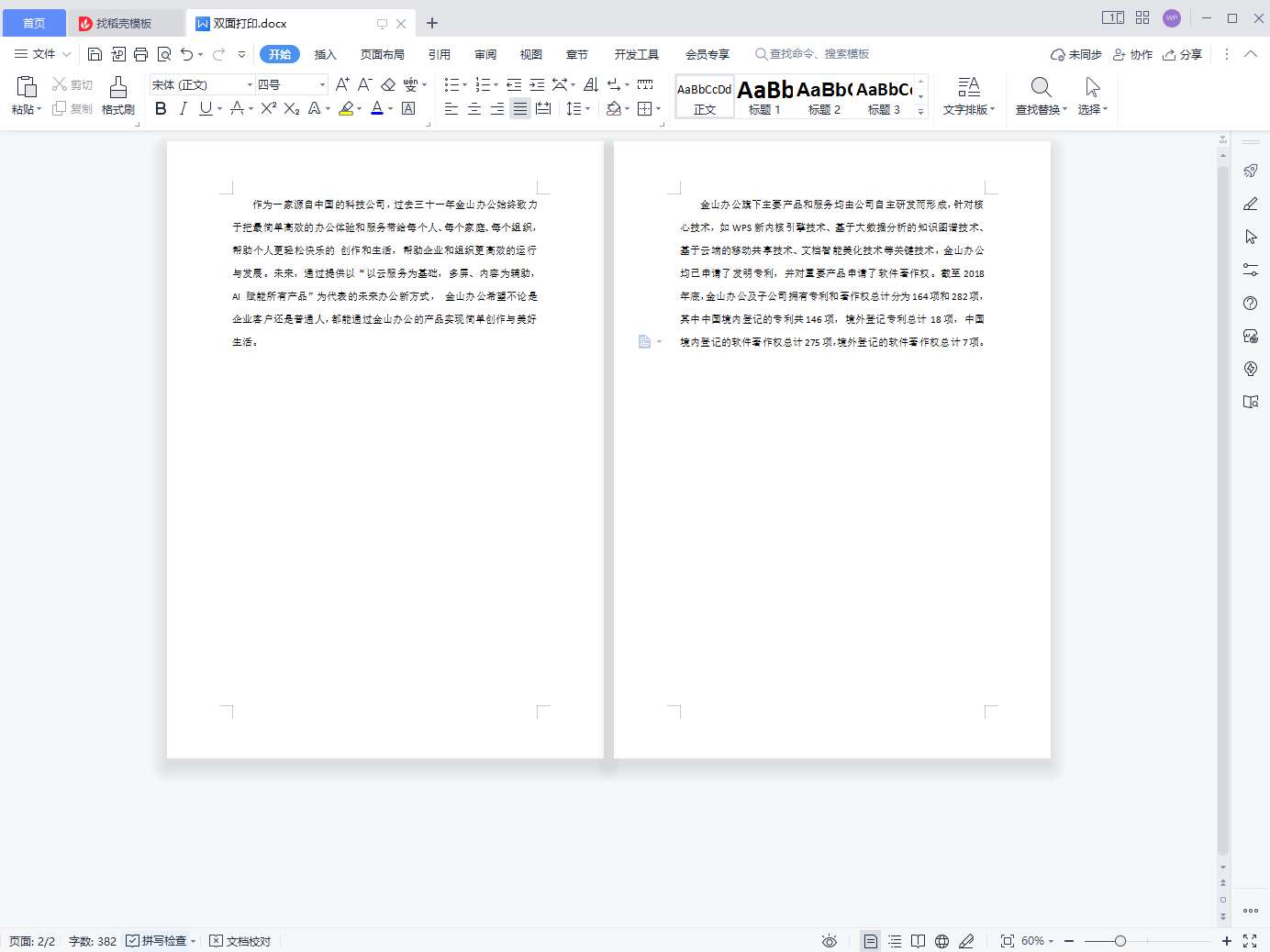Open the borders dropdown arrow
Viewport: 1270px width, 952px height.
(x=659, y=109)
